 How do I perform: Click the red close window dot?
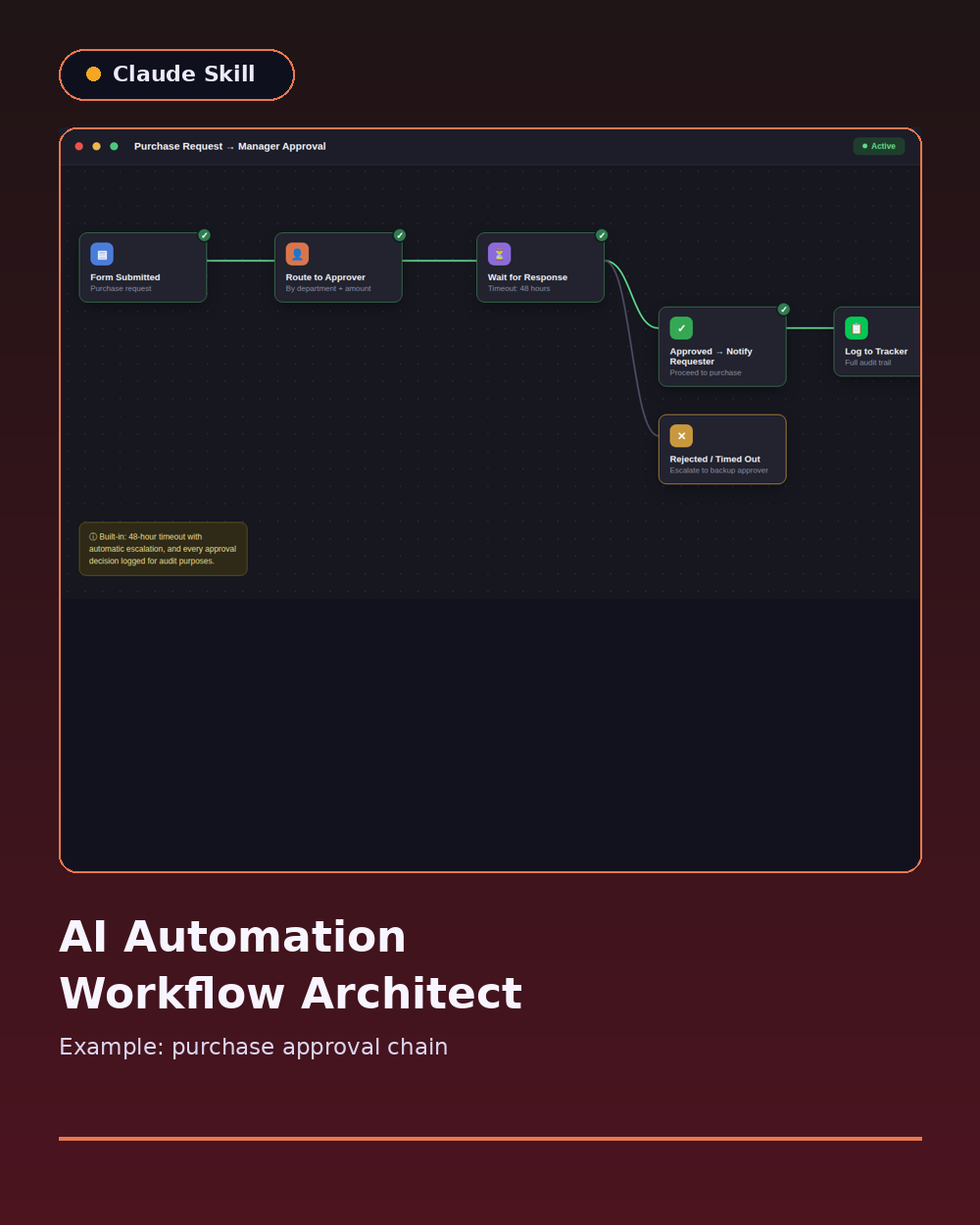tap(79, 146)
